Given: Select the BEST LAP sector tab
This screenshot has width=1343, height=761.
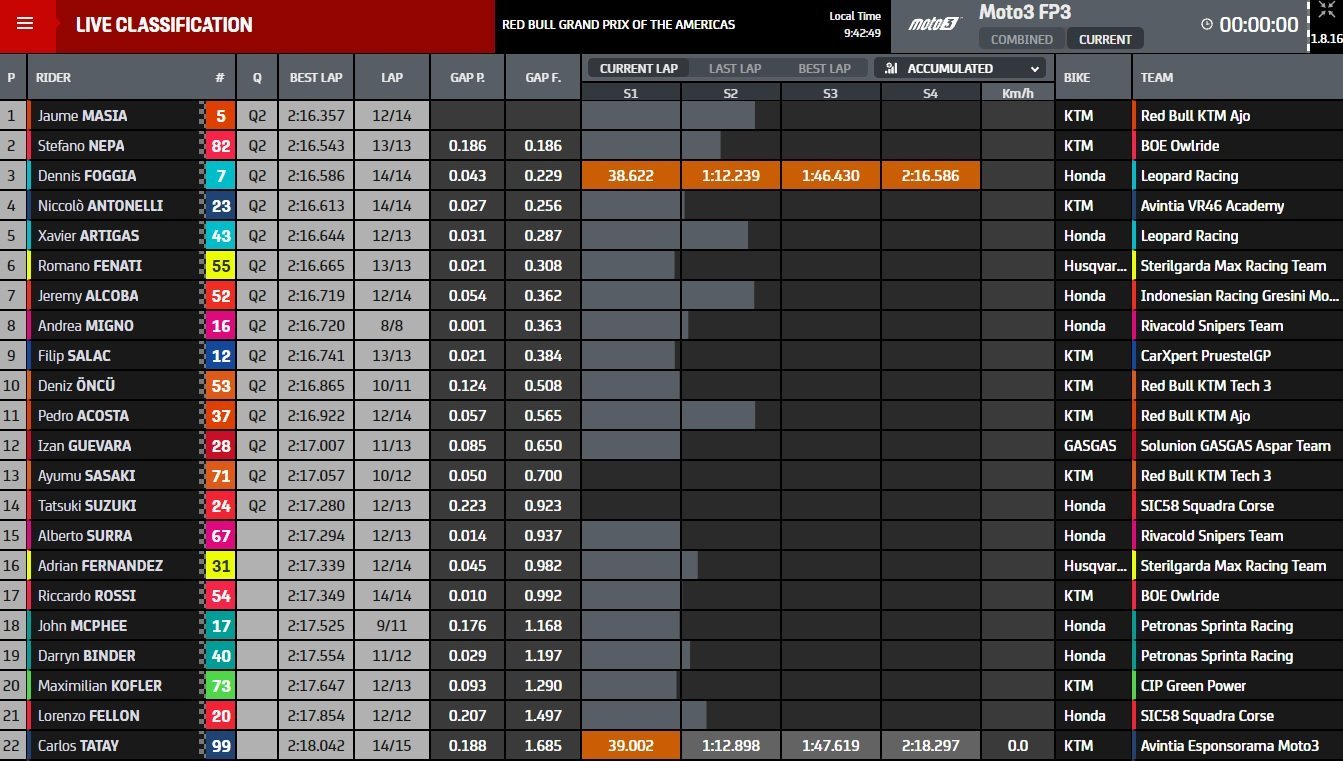Looking at the screenshot, I should [824, 68].
